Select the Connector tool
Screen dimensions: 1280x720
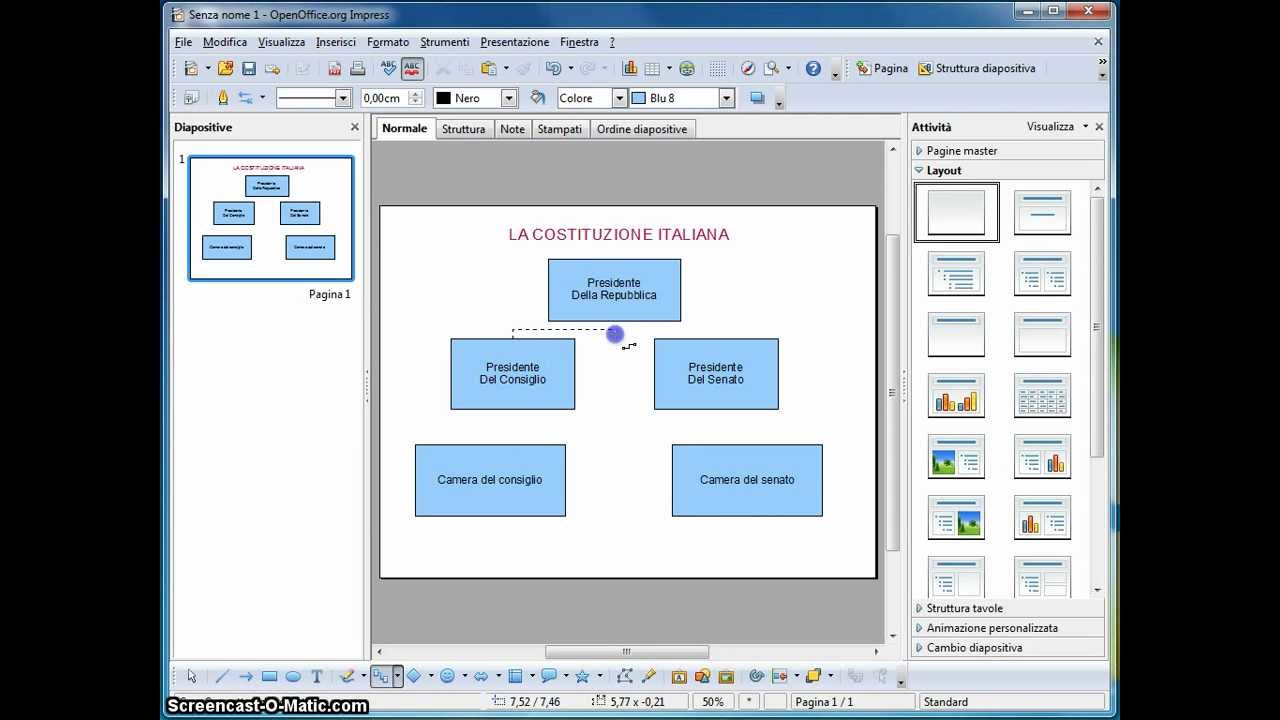pyautogui.click(x=380, y=676)
